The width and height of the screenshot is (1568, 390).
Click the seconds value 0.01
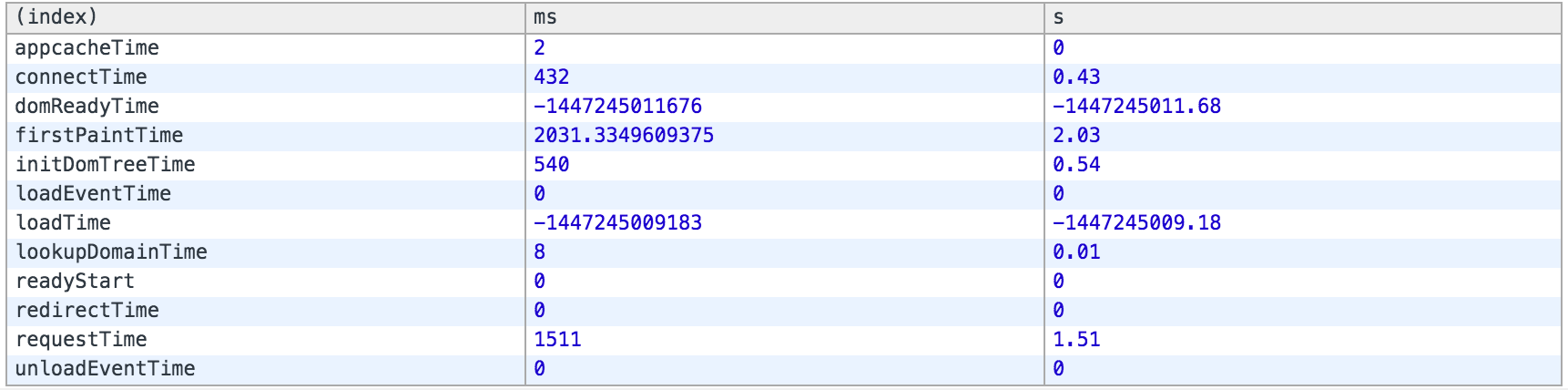(1076, 252)
